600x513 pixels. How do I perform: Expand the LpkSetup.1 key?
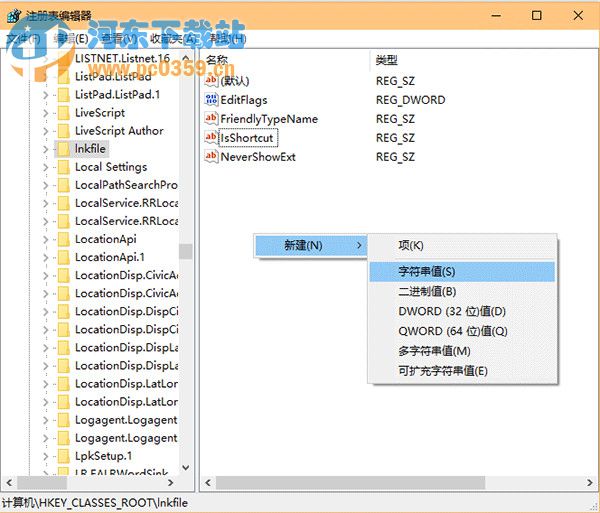pos(46,456)
